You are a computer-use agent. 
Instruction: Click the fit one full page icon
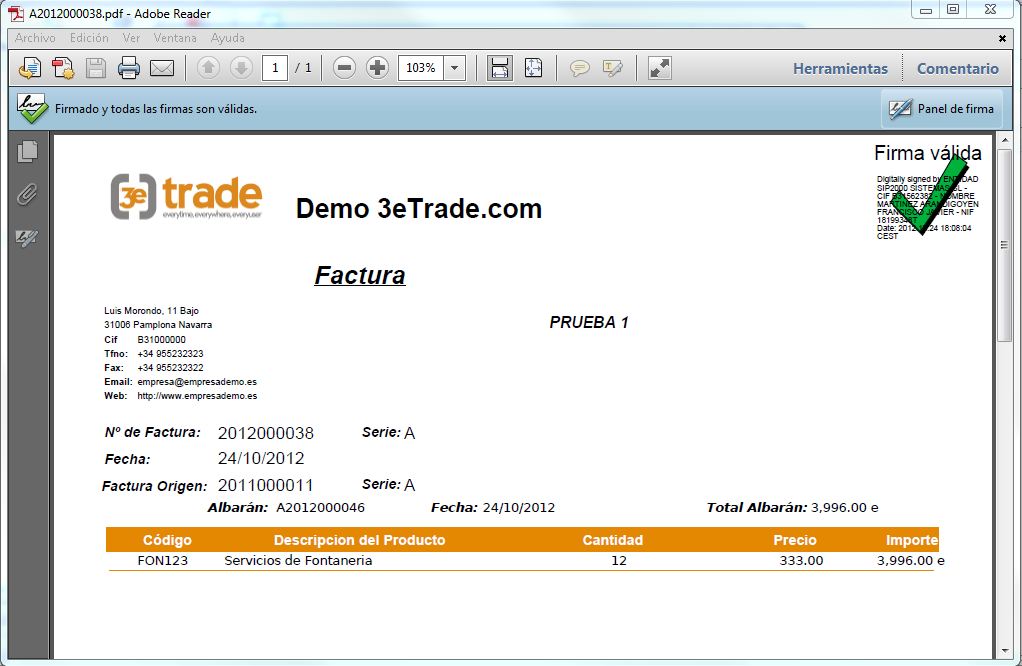[533, 68]
